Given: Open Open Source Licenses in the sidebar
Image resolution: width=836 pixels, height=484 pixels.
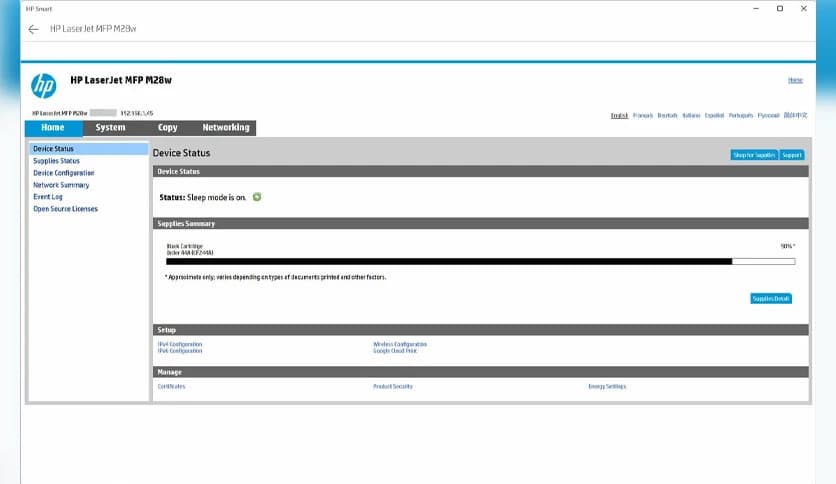Looking at the screenshot, I should [66, 209].
